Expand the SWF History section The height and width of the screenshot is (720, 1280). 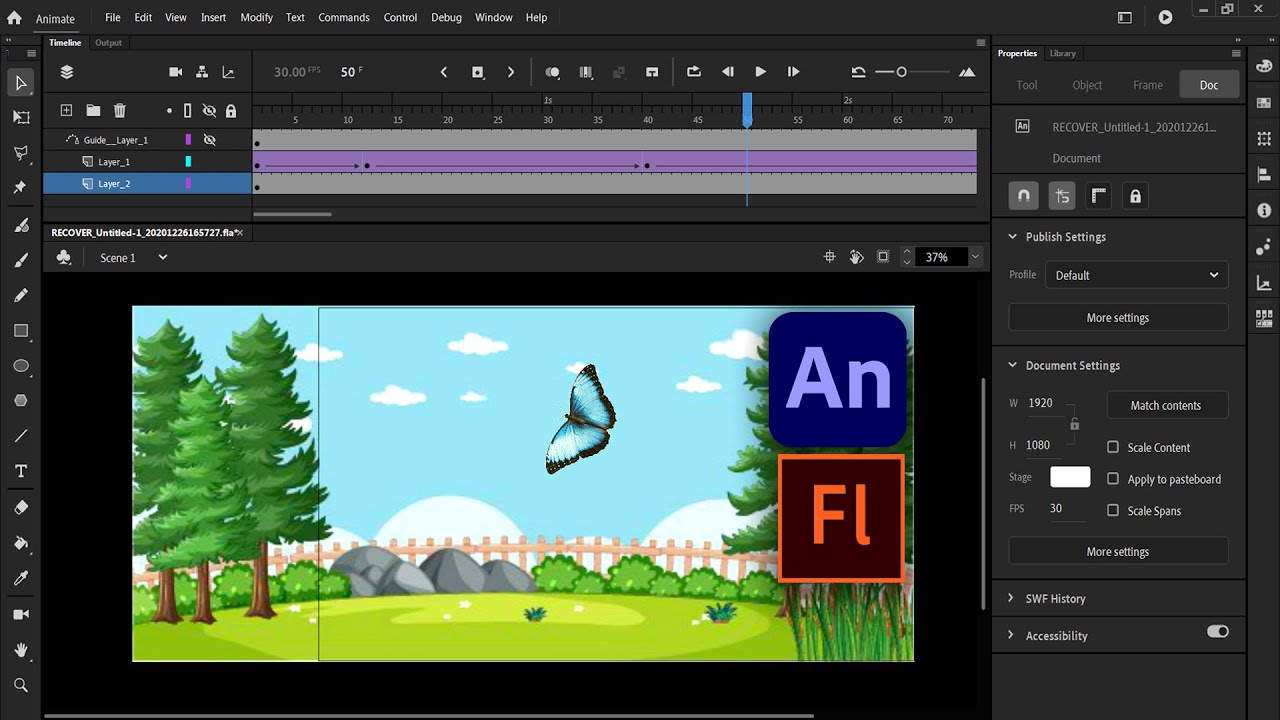1011,598
